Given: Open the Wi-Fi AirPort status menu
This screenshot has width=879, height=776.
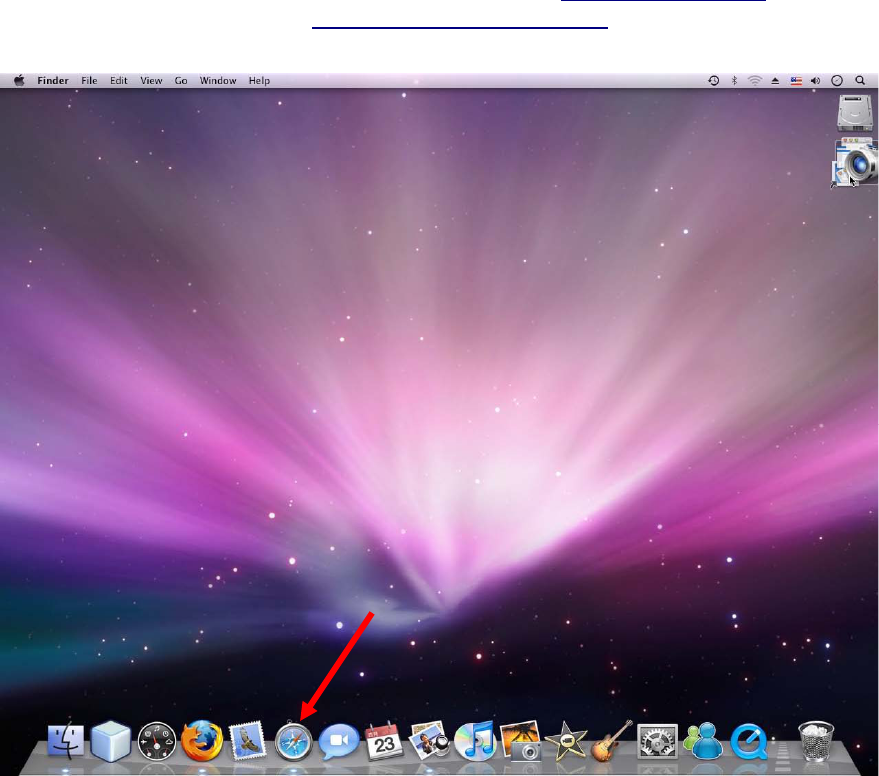Looking at the screenshot, I should point(755,81).
